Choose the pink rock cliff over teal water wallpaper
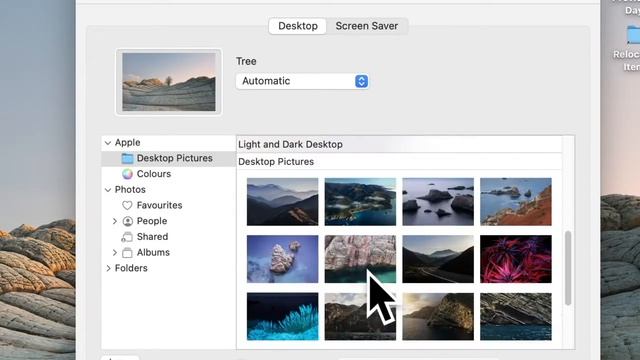Screen dimensions: 640x360 [x=360, y=259]
